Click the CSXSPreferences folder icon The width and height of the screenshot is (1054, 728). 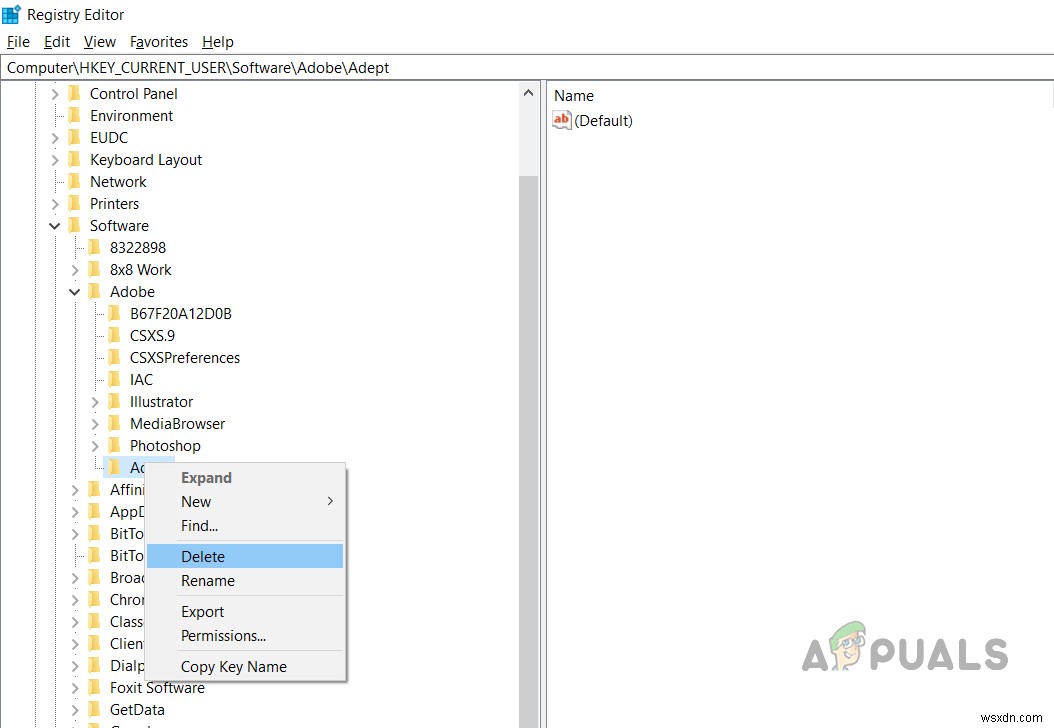[x=113, y=357]
